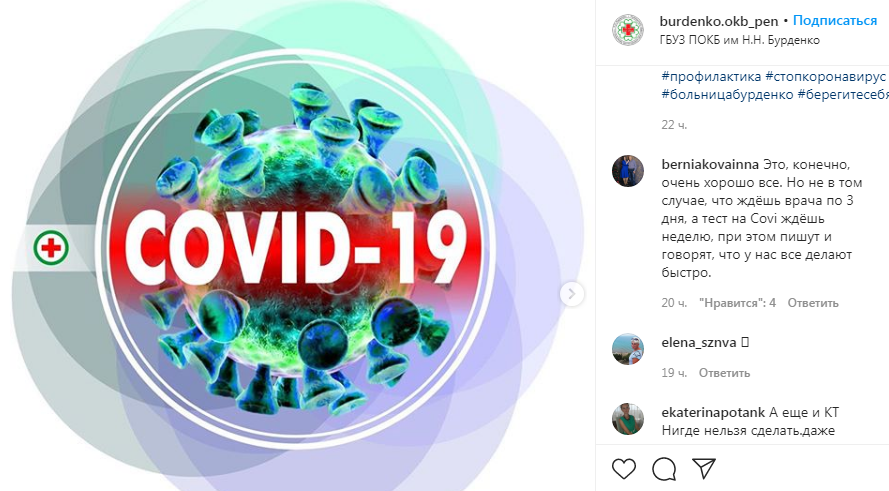Open hashtag #стопкоронавирус
The image size is (889, 491).
coord(826,76)
